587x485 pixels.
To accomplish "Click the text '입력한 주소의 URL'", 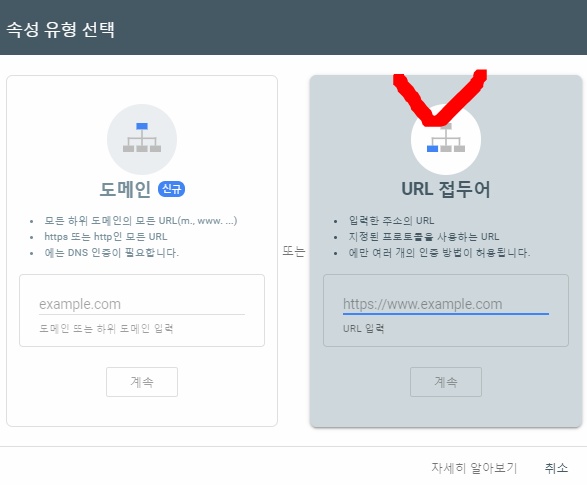I will (391, 220).
